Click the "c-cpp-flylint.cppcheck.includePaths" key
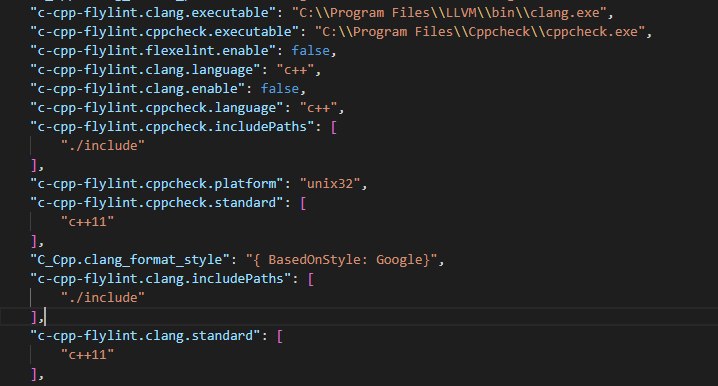The image size is (718, 386). tap(173, 127)
